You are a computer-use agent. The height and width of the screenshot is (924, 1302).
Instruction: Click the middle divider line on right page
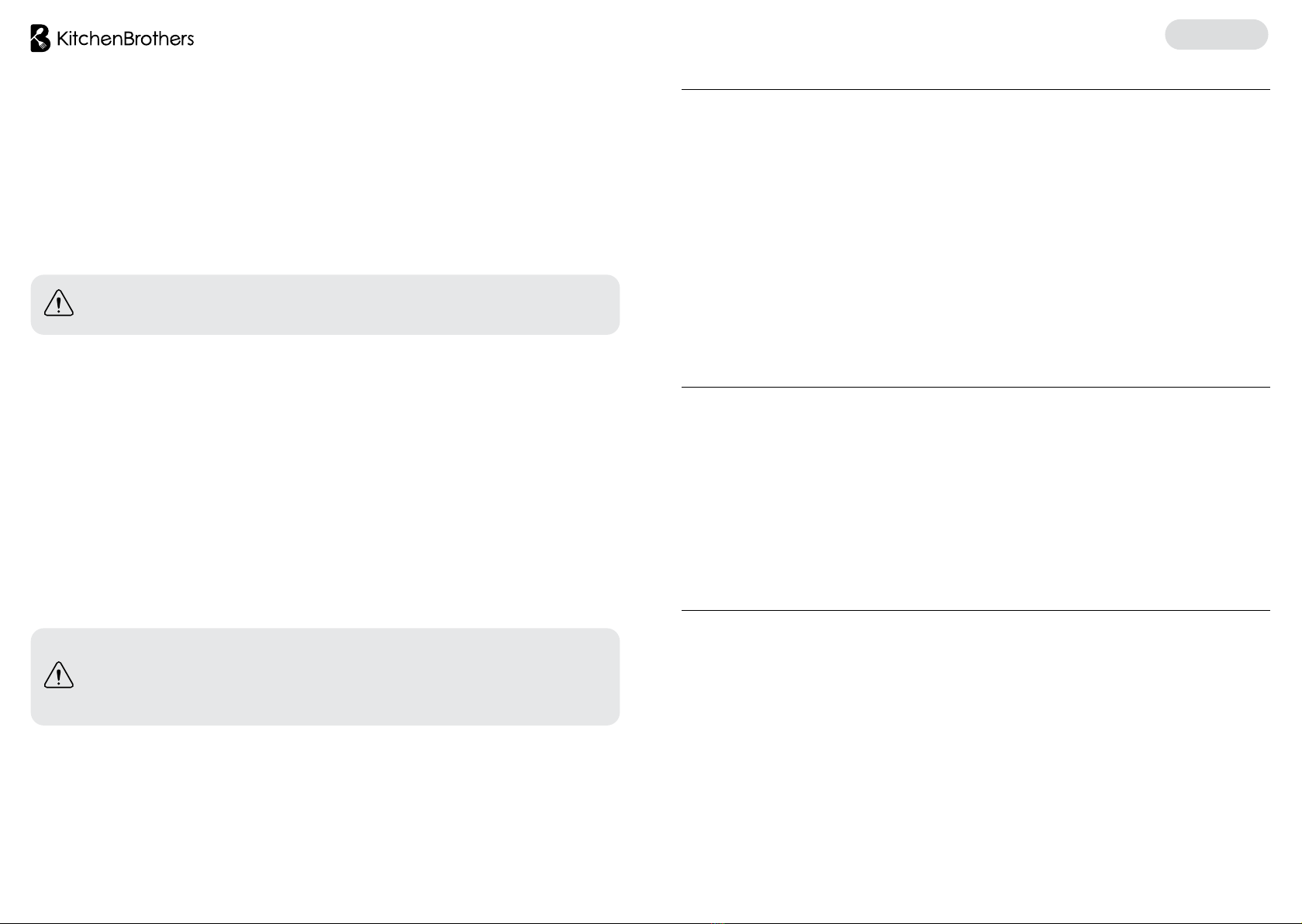click(x=976, y=387)
